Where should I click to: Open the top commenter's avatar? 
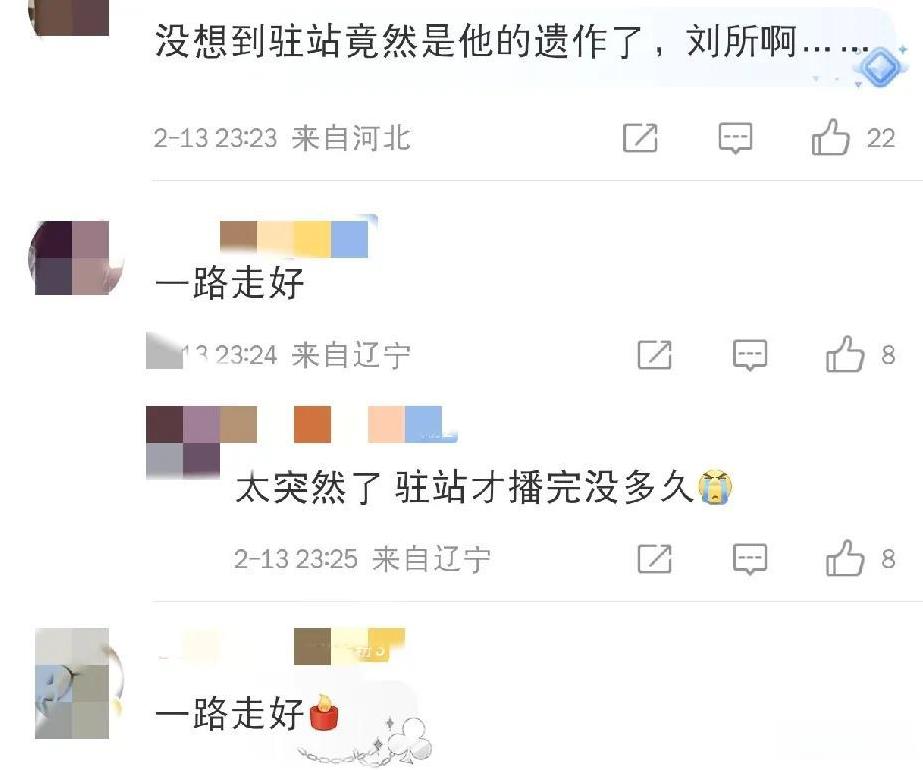(x=69, y=18)
